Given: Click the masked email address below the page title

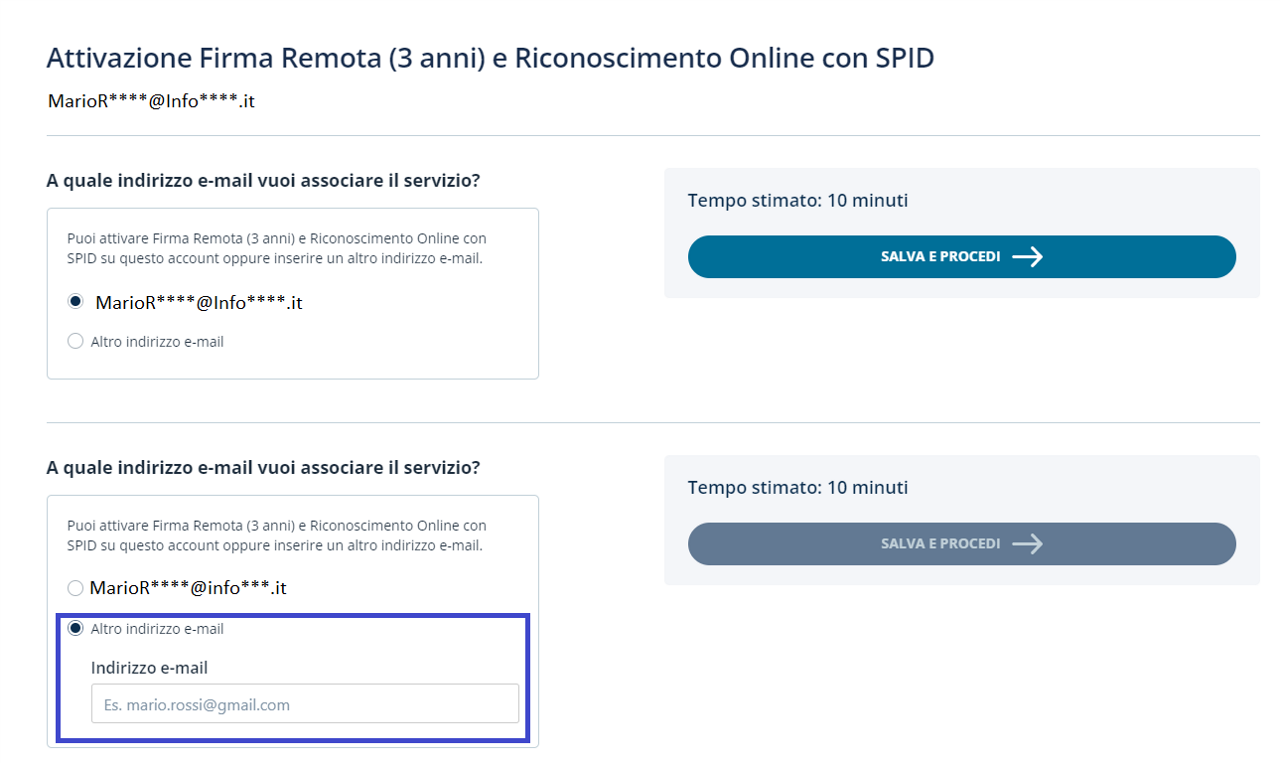Looking at the screenshot, I should (151, 101).
